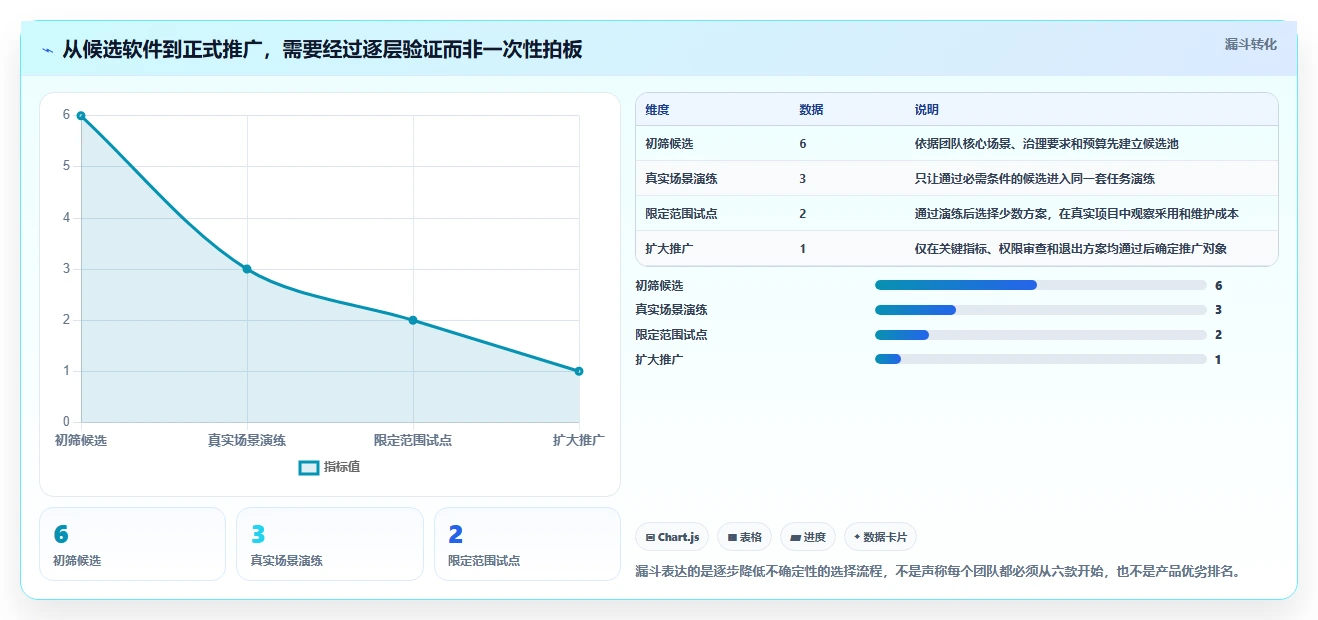Click the x-axis label 初筛候选

coord(81,440)
